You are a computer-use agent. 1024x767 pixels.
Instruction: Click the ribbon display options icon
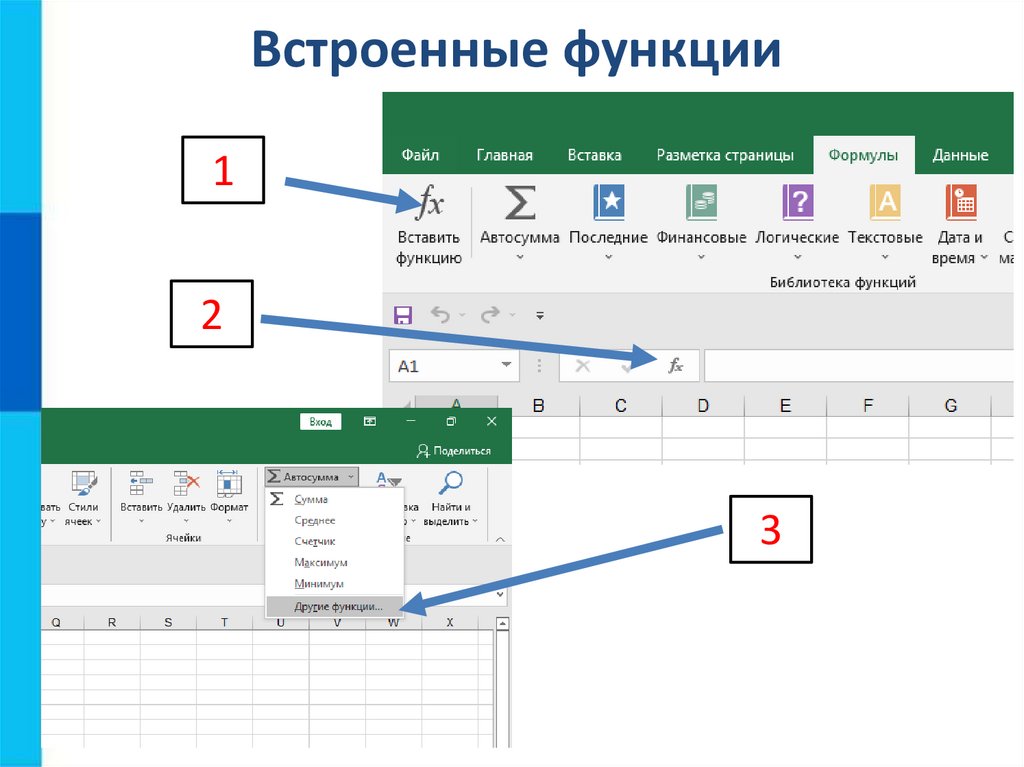pos(370,421)
